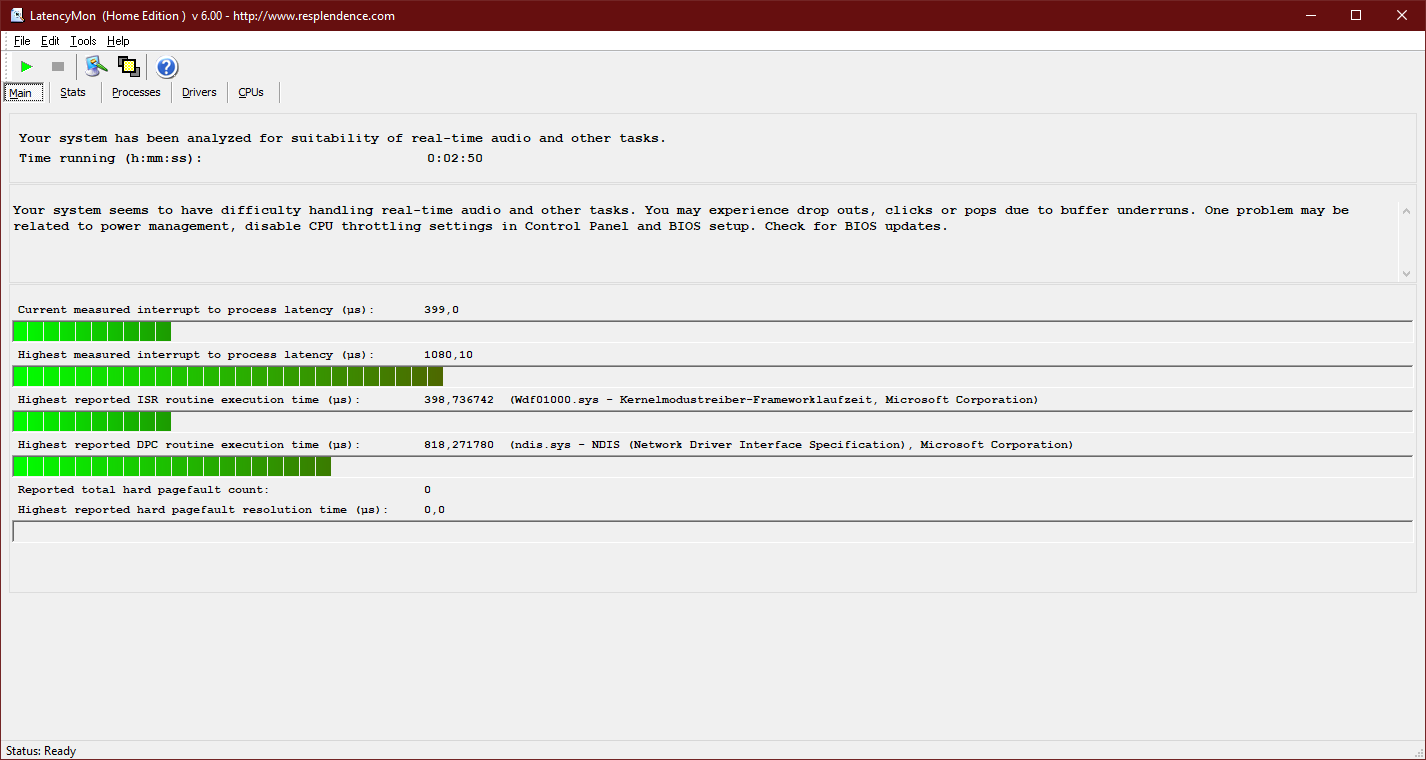Click the DPC value 818,271780
The height and width of the screenshot is (760, 1426).
pyautogui.click(x=458, y=445)
